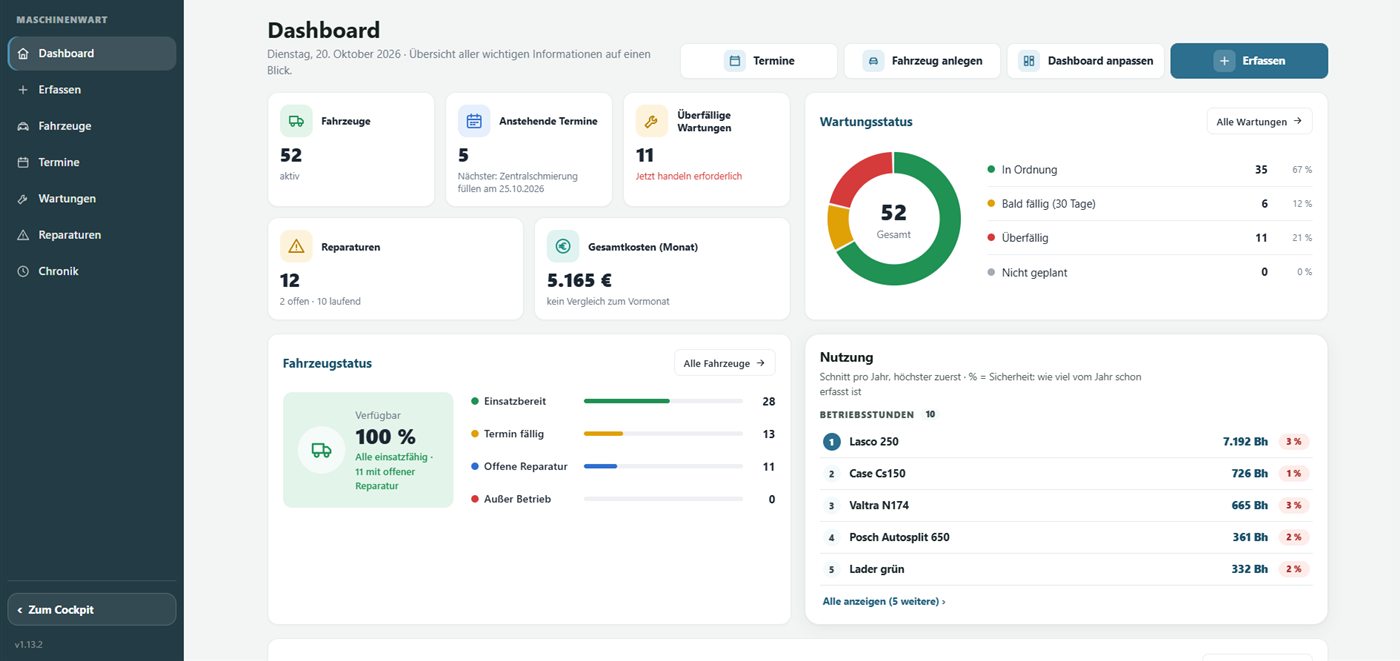Open Alle Wartungen

(1259, 121)
